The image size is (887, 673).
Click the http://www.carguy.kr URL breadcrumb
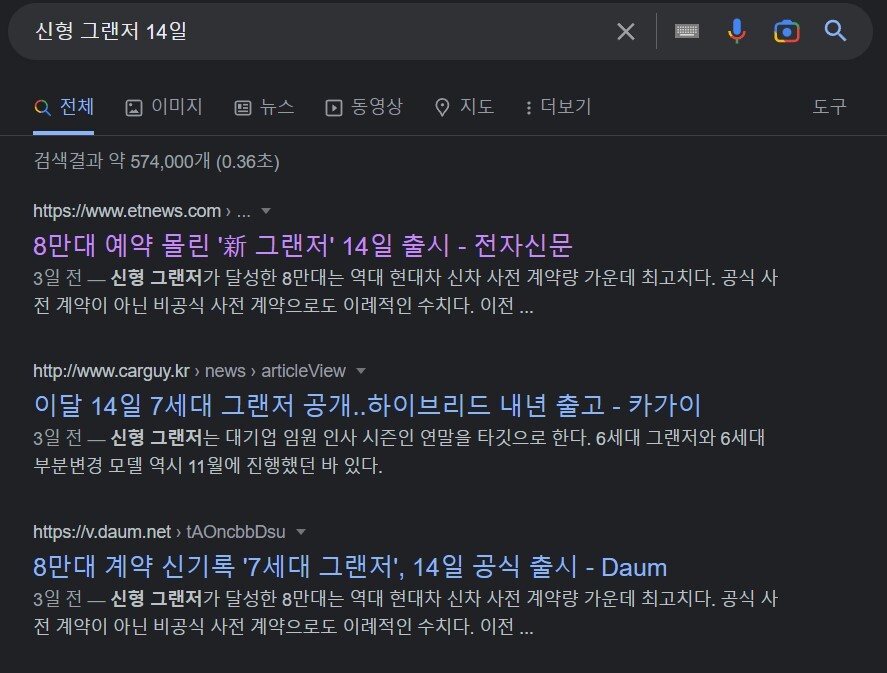pyautogui.click(x=189, y=371)
